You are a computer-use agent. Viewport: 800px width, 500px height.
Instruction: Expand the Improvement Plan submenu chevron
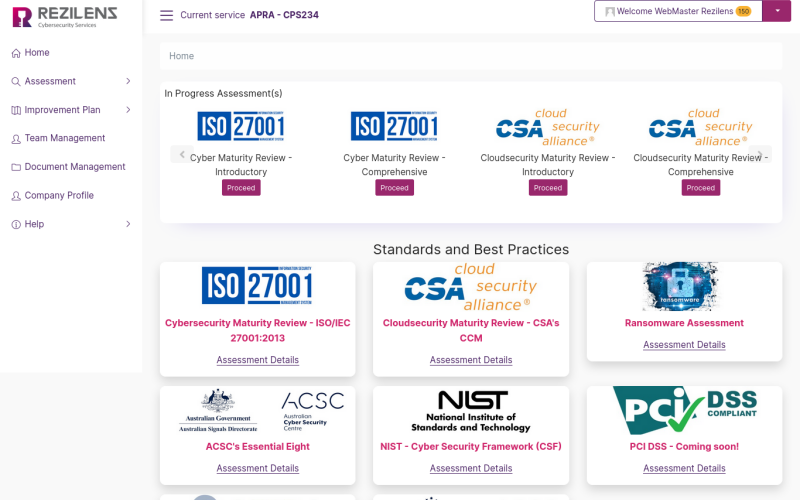coord(128,110)
